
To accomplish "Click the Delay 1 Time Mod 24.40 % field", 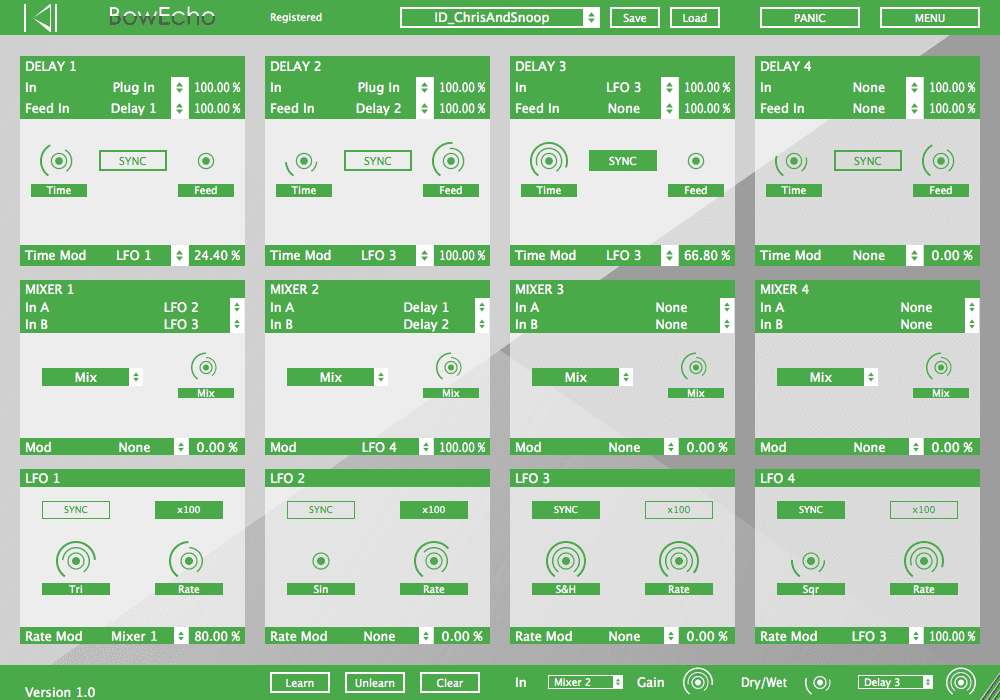I will coord(217,255).
